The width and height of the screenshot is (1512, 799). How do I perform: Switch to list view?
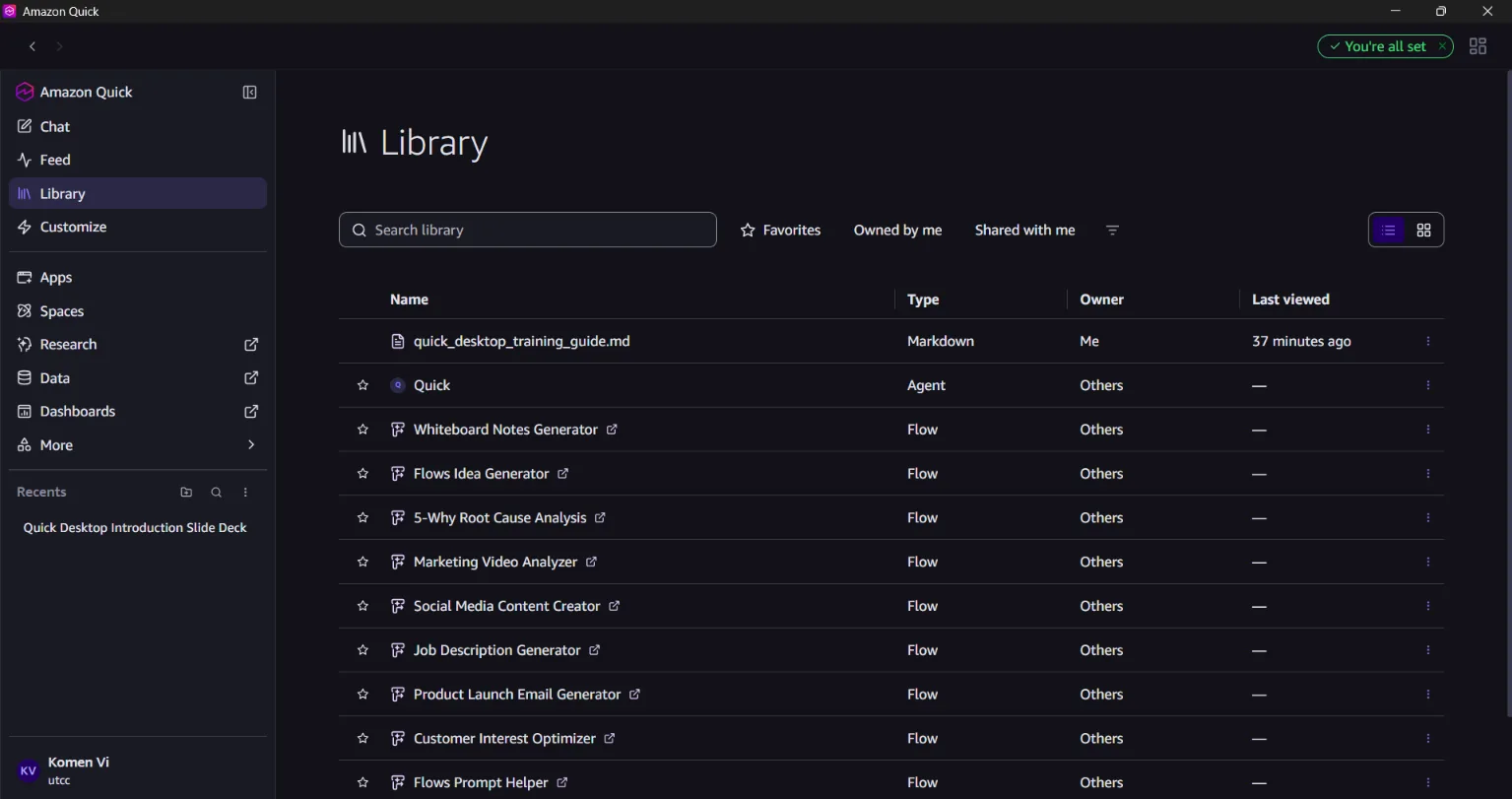click(x=1389, y=231)
